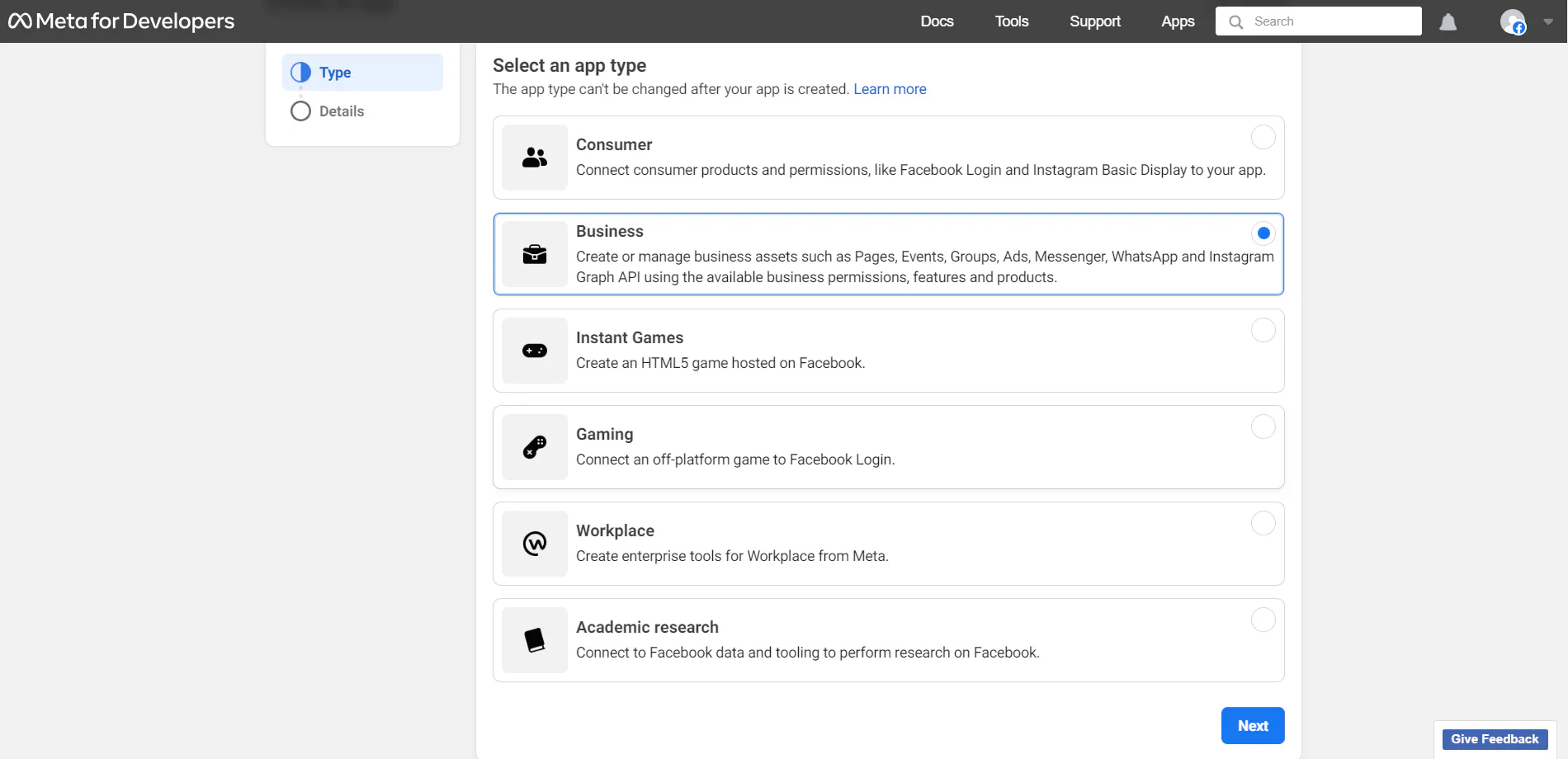Go to the Details step

341,111
